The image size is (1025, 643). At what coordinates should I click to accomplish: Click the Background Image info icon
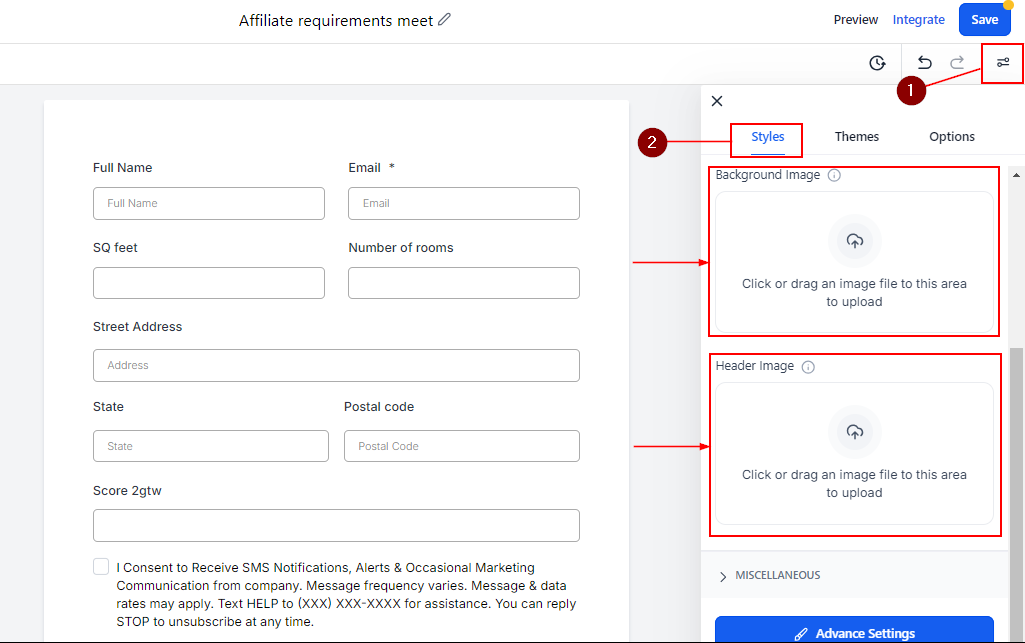point(835,175)
